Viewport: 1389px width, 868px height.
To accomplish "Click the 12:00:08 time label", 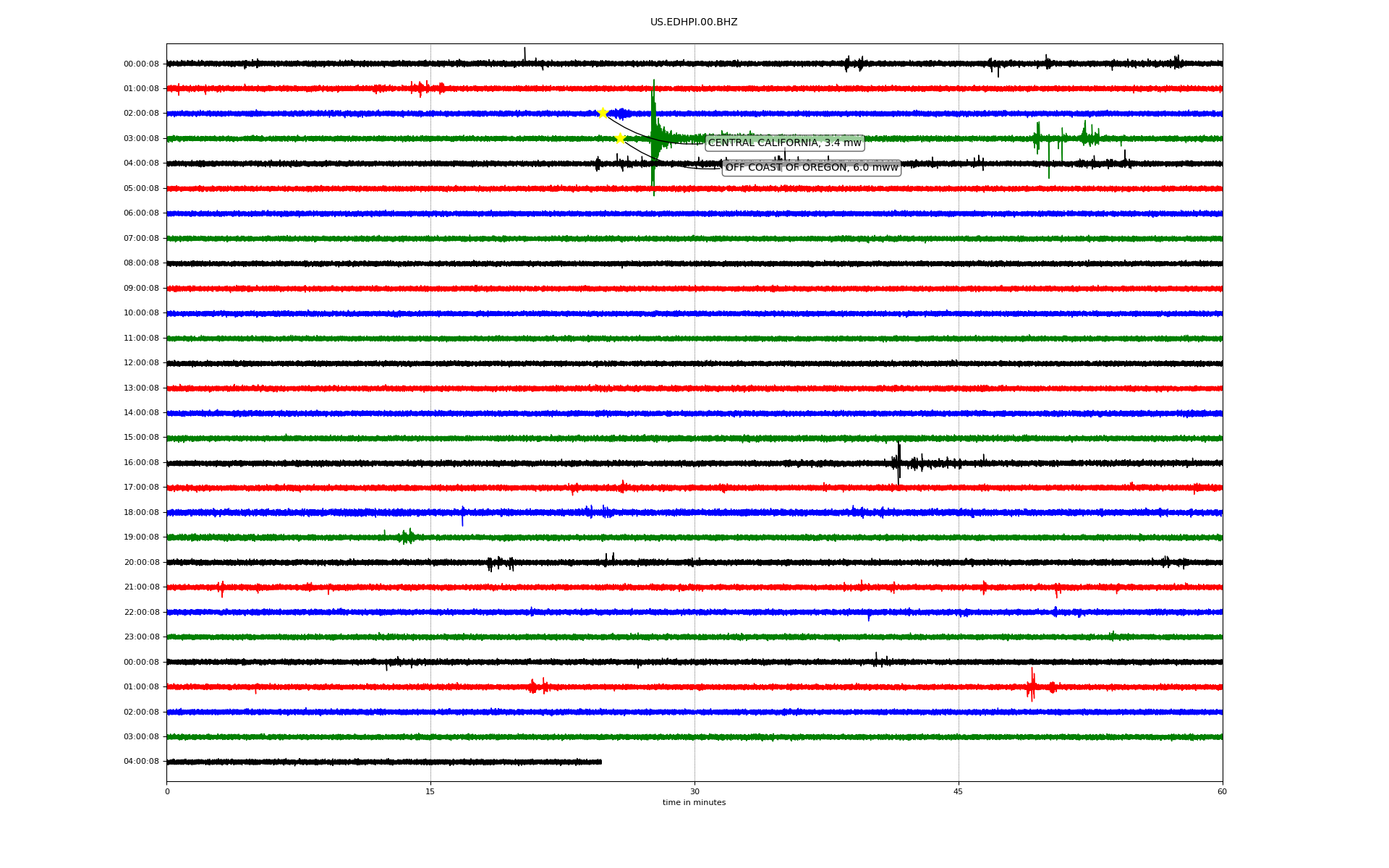I will tap(141, 363).
